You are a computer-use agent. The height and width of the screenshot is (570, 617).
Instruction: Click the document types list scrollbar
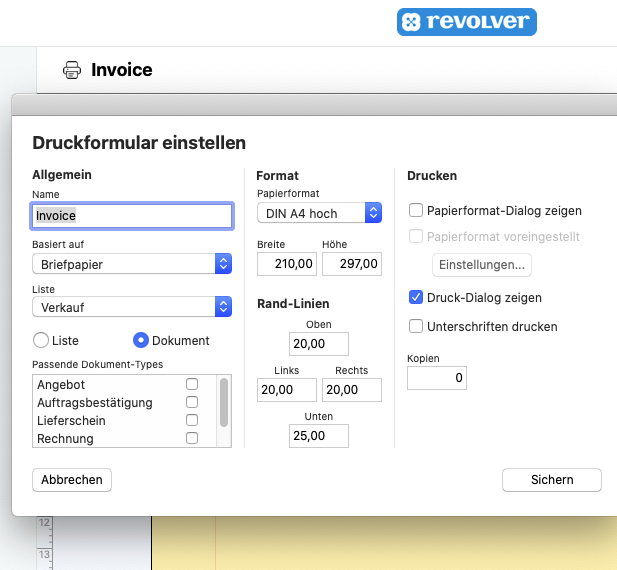click(224, 400)
